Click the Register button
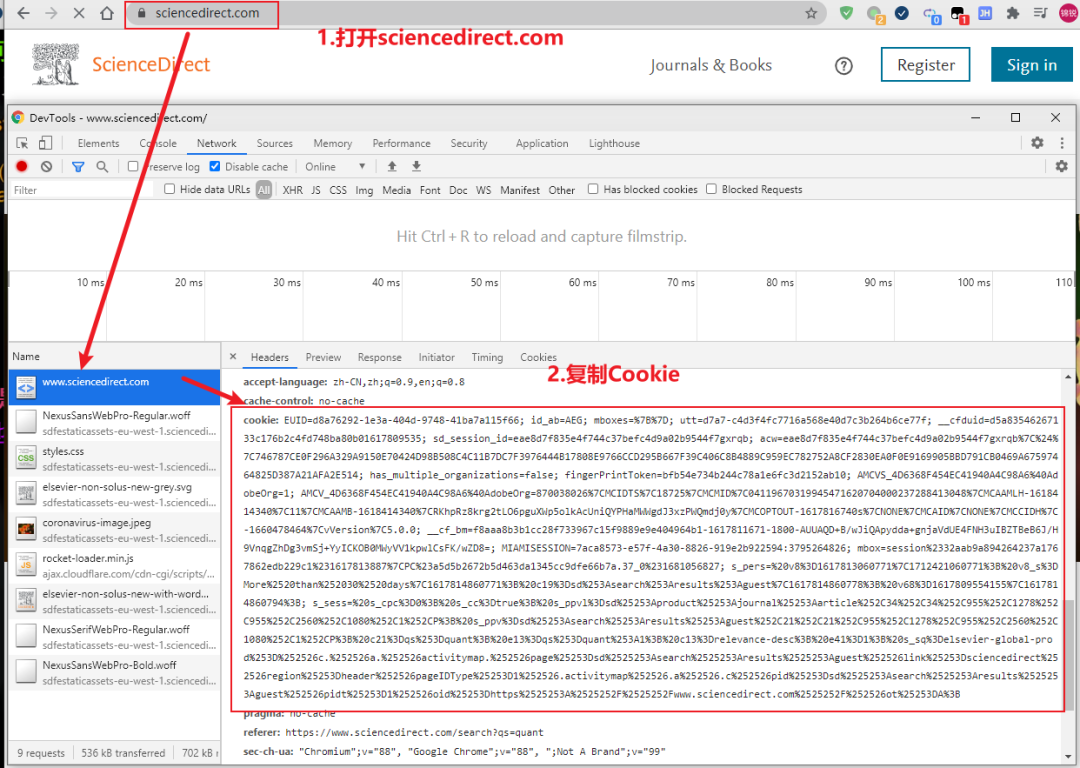This screenshot has height=768, width=1080. [x=926, y=65]
